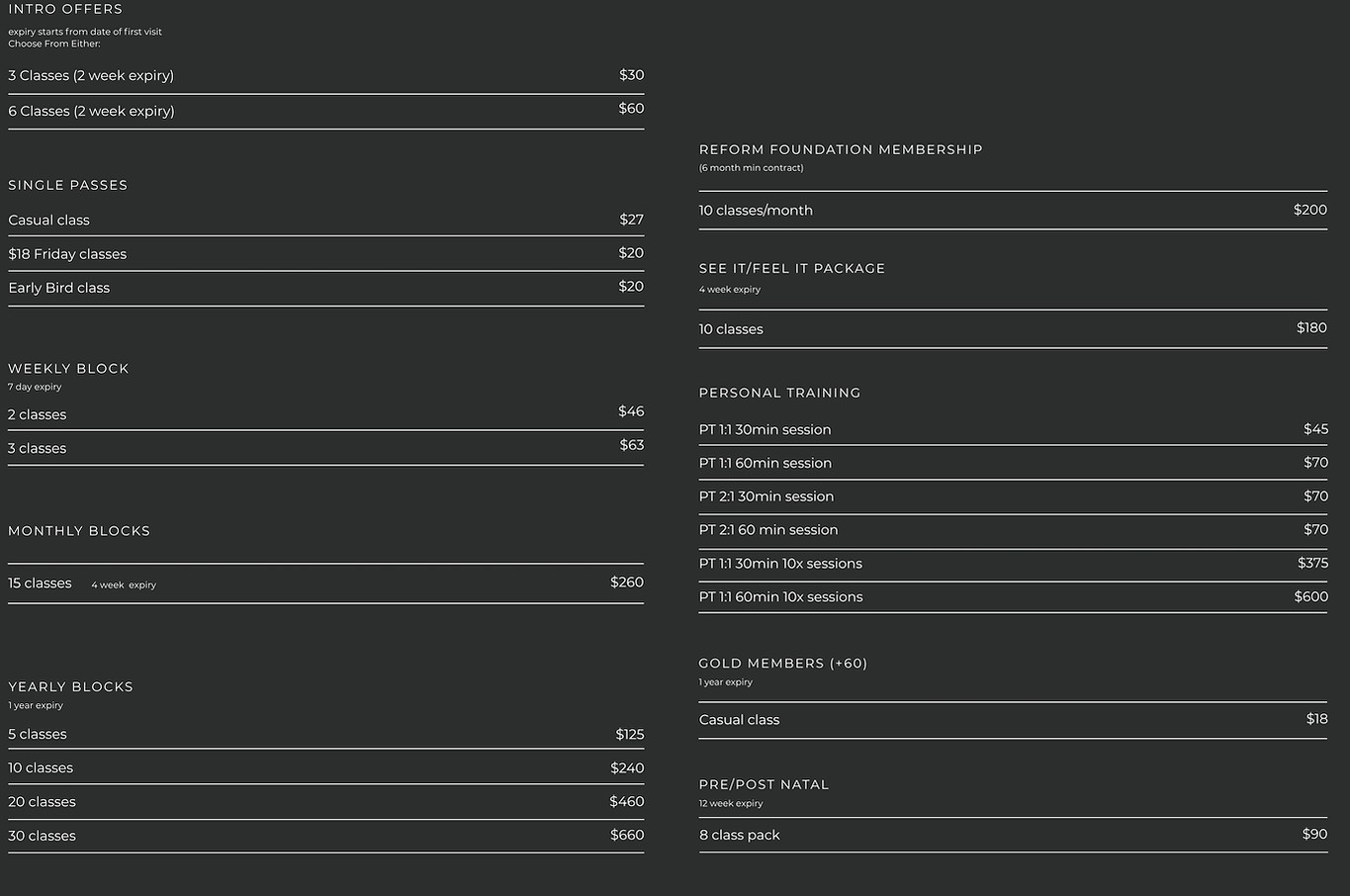
Task: Pick the Early Bird class pass
Action: 326,289
